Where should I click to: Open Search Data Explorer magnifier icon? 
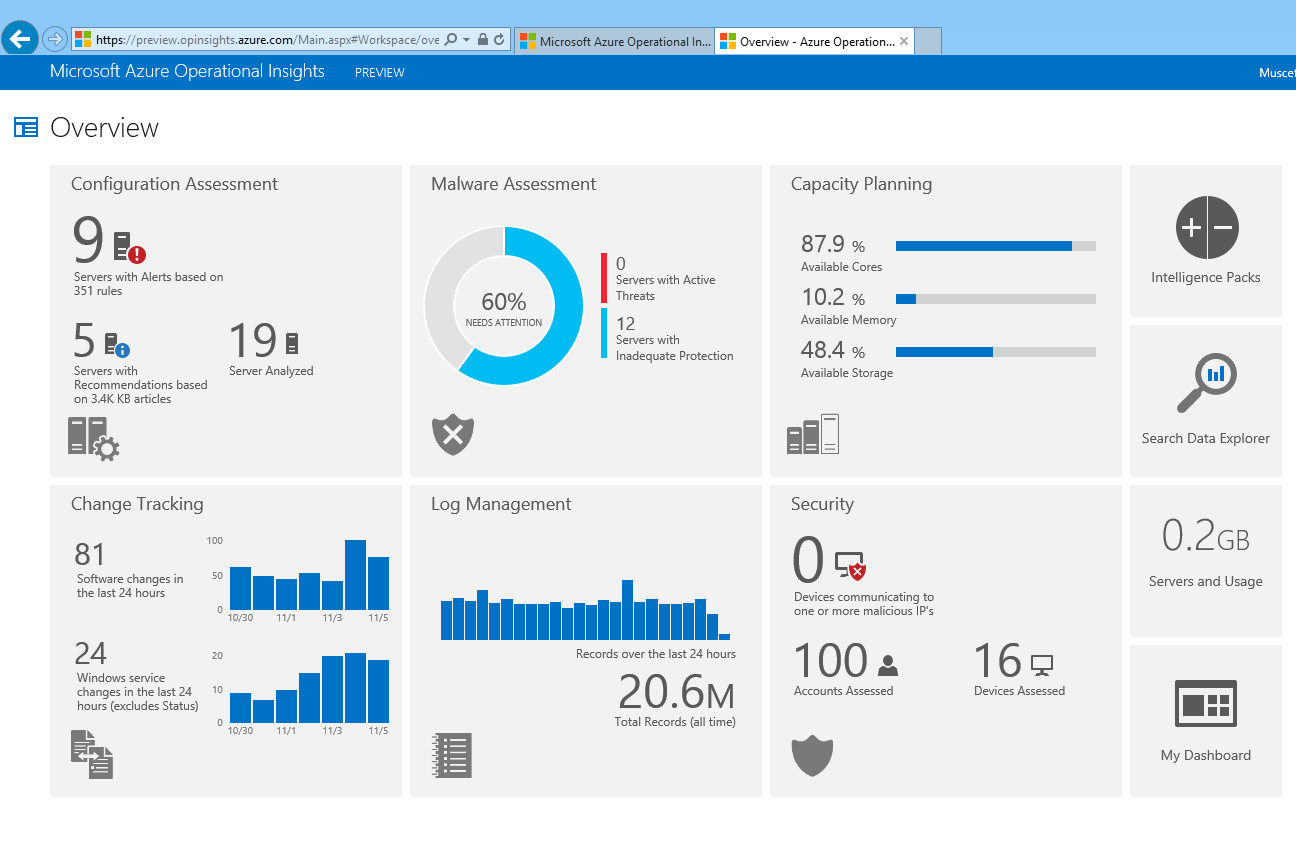pos(1206,384)
